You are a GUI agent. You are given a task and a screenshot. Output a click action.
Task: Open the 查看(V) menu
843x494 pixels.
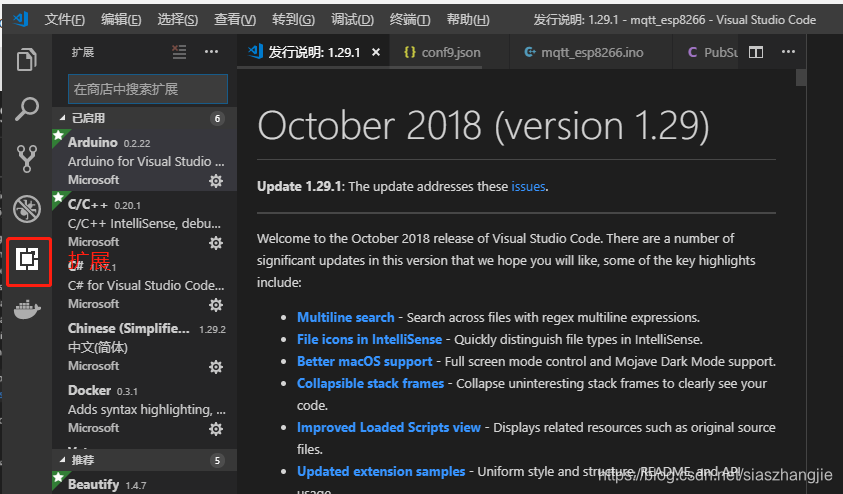(235, 20)
